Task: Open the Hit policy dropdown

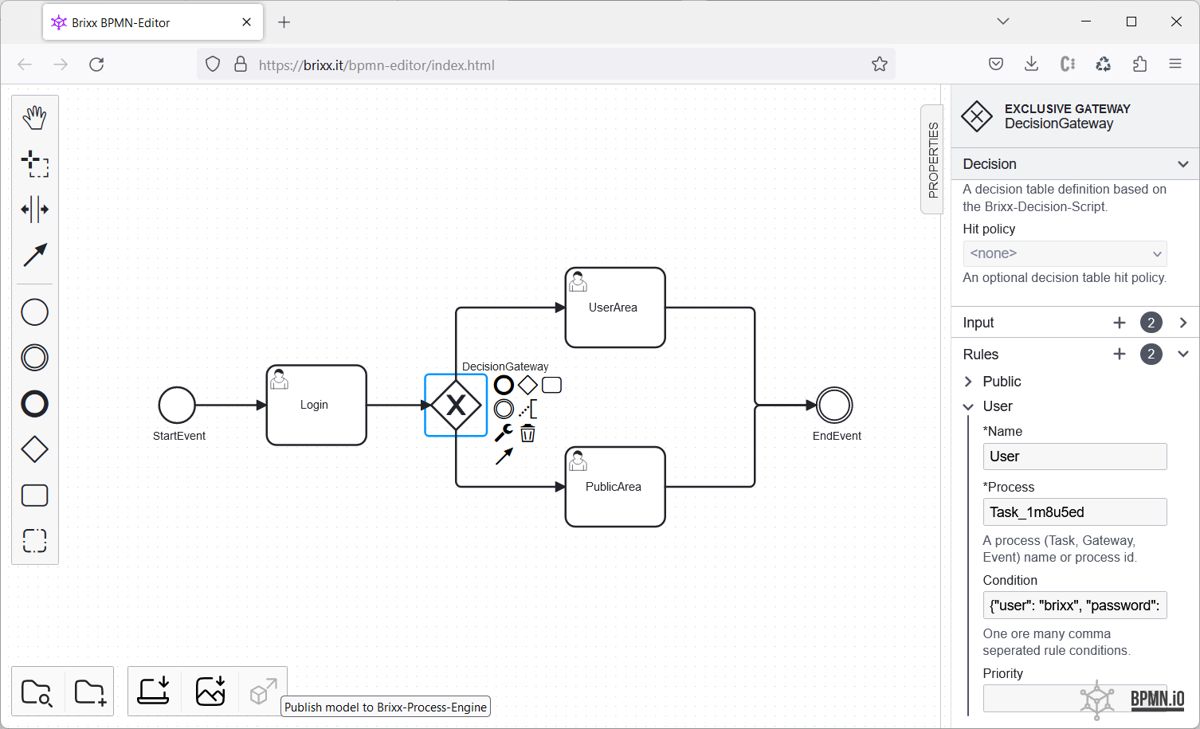Action: click(x=1065, y=254)
